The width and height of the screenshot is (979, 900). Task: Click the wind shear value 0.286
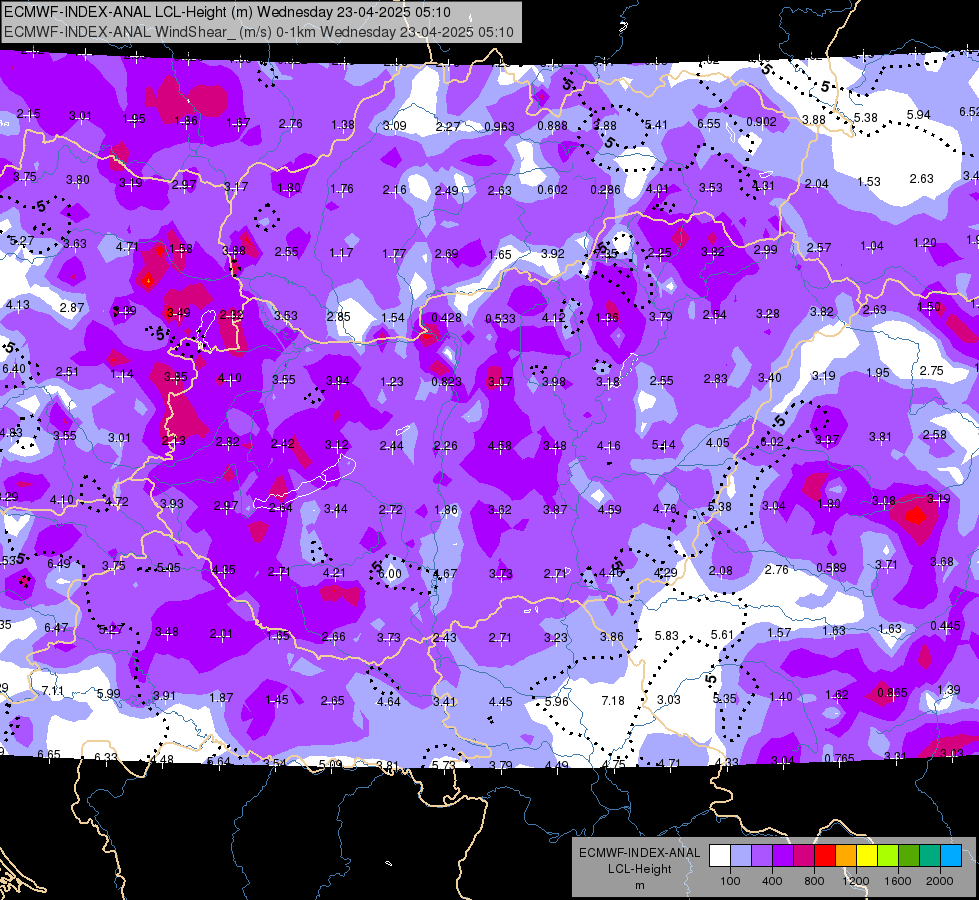click(x=606, y=190)
